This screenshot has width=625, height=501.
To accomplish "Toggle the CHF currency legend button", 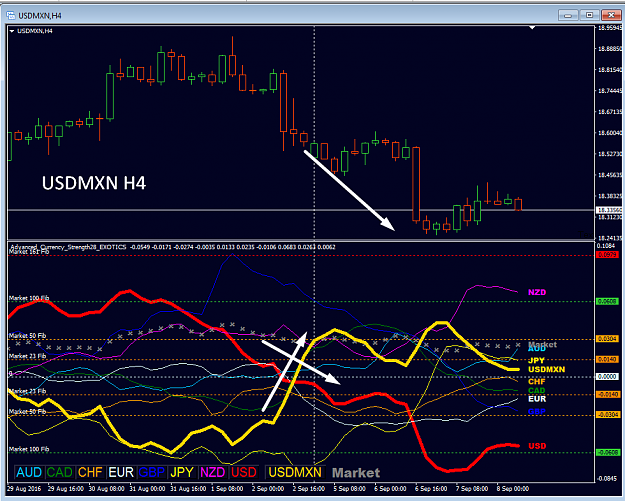I will (90, 472).
